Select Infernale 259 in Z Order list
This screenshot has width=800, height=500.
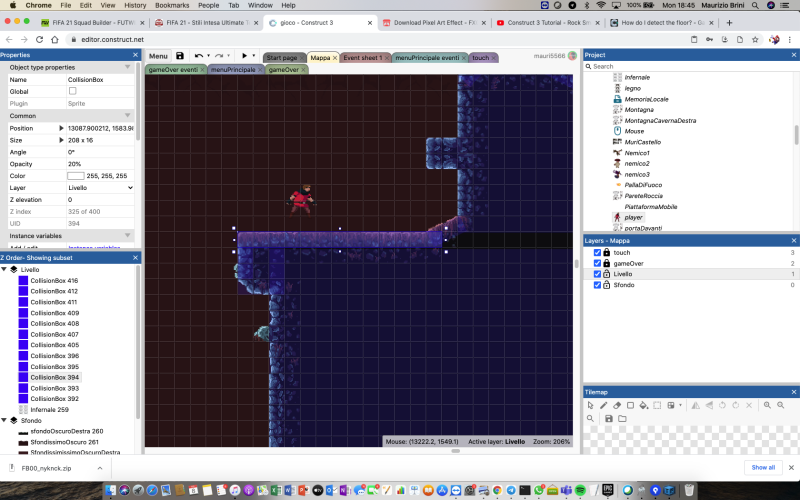coord(49,410)
